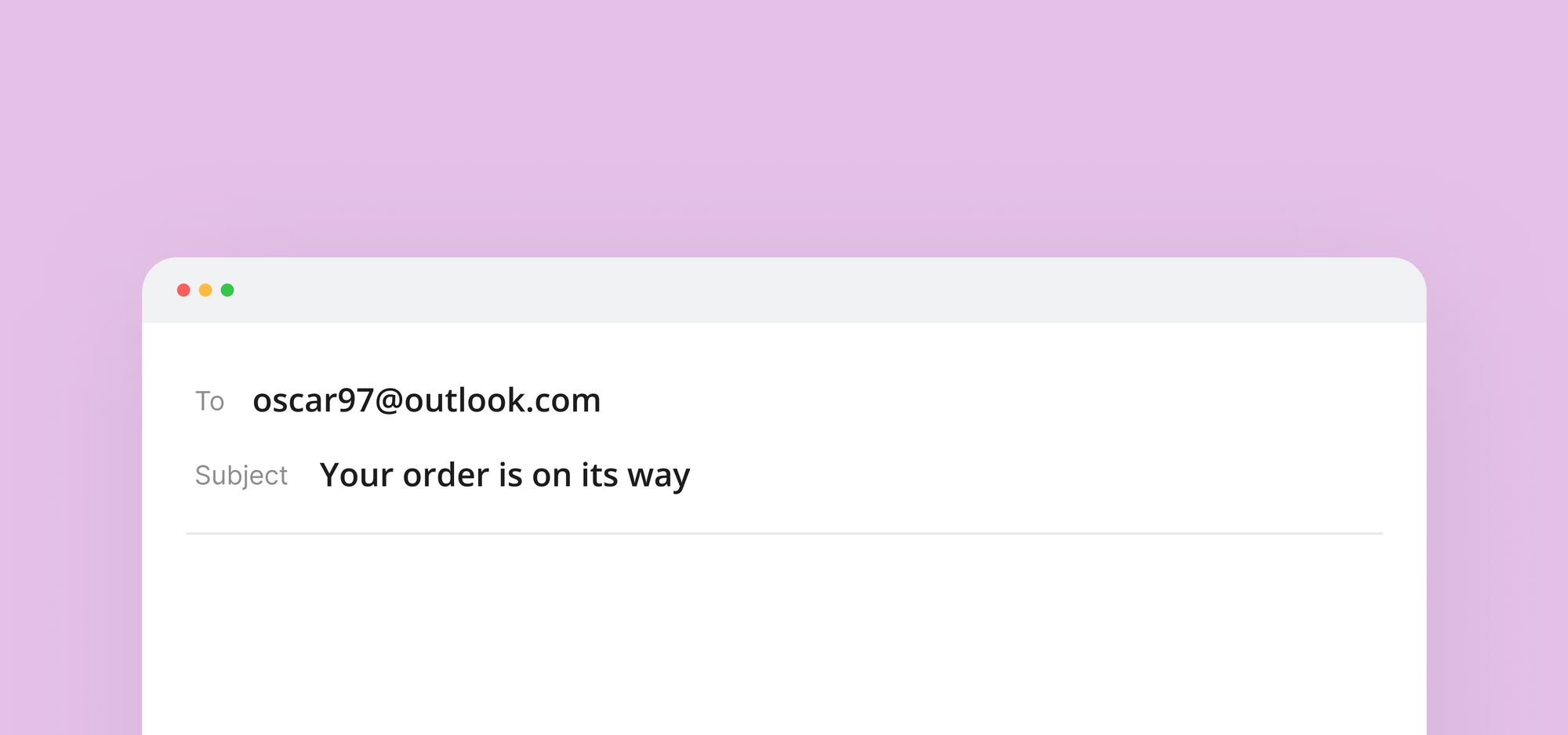Click the "To" field label

coord(209,401)
